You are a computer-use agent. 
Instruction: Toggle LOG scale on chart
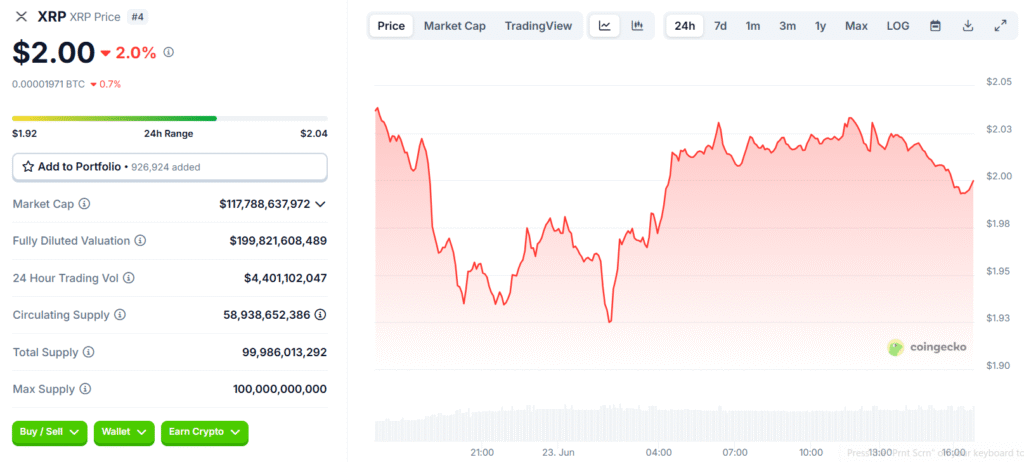click(897, 26)
